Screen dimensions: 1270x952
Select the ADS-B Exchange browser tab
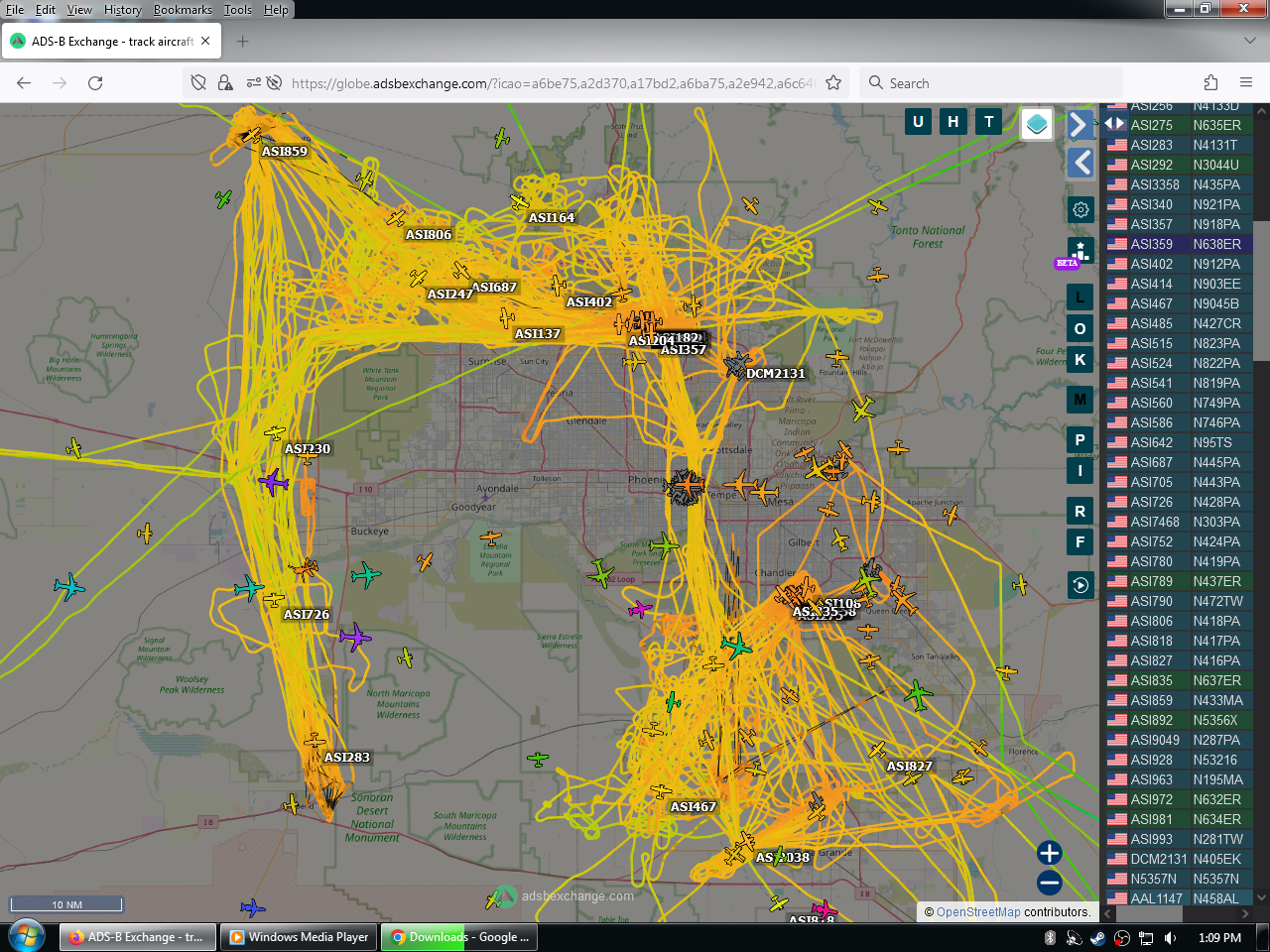111,42
